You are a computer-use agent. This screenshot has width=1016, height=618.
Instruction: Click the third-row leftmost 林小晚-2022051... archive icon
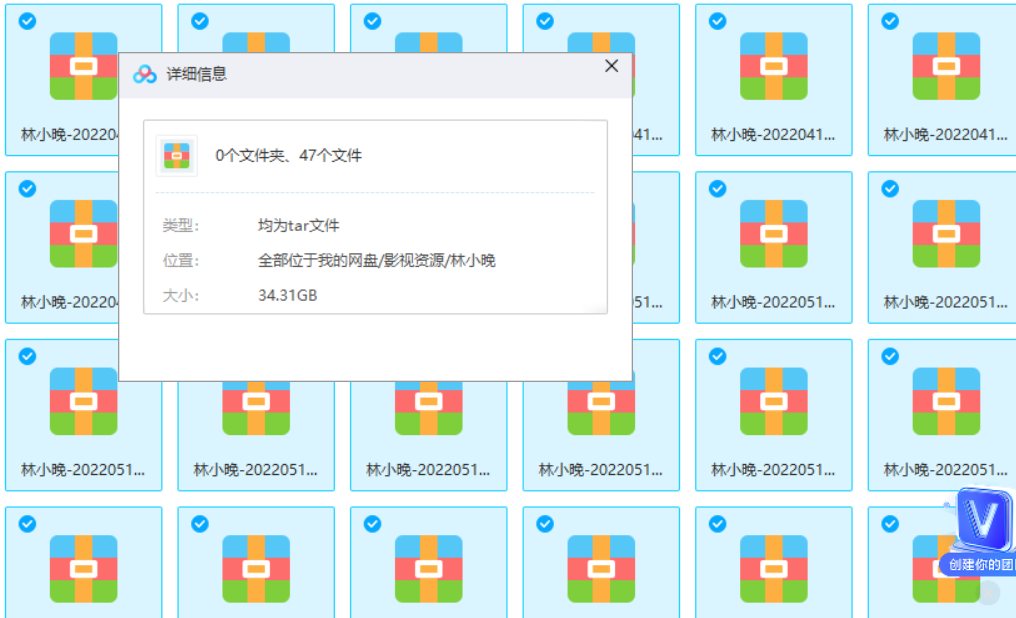(x=84, y=401)
